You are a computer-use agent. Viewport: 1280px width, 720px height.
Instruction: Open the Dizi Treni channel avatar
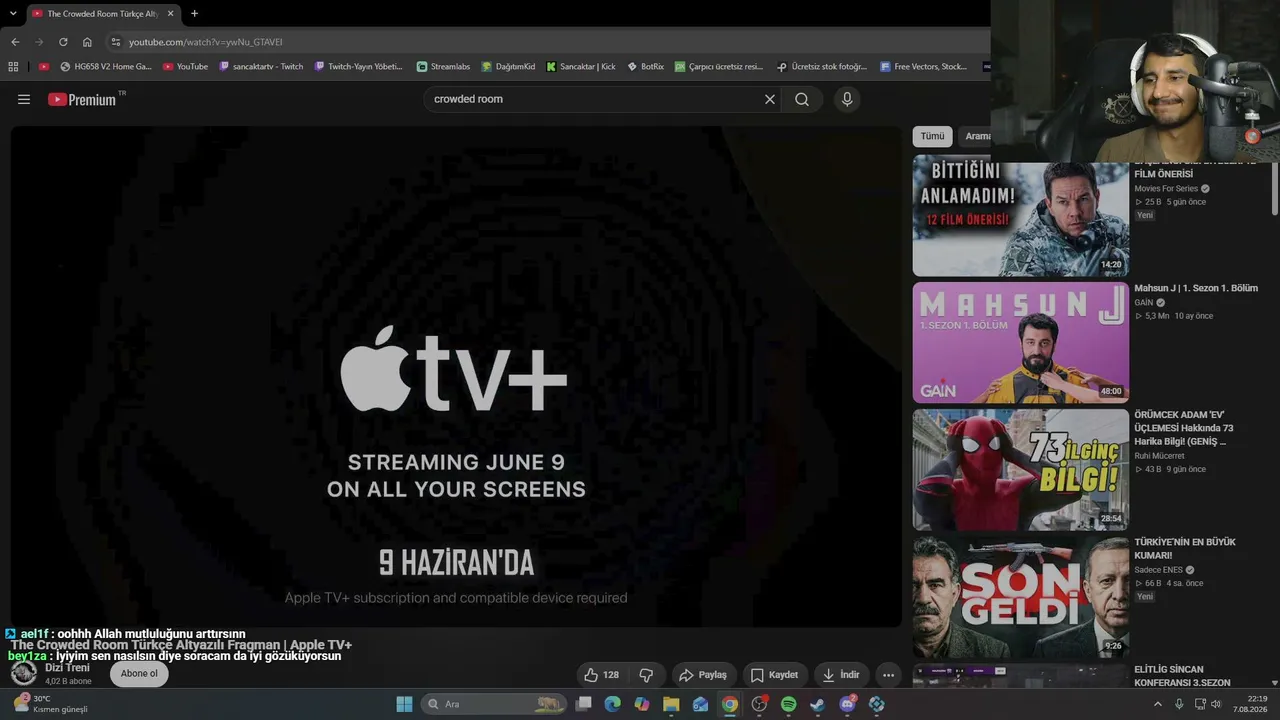tap(23, 673)
